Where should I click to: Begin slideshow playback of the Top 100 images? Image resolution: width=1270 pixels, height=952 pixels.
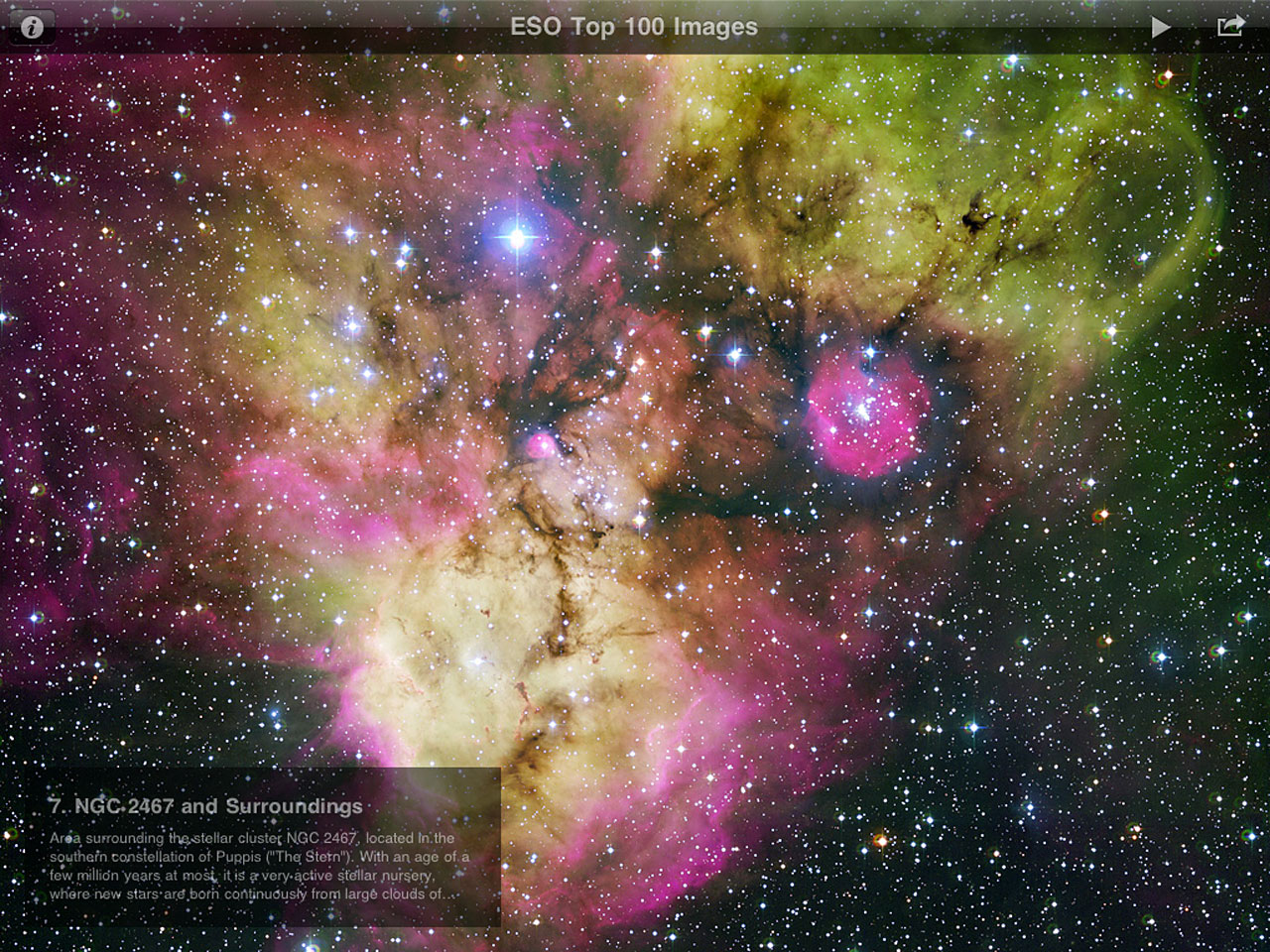(1161, 26)
